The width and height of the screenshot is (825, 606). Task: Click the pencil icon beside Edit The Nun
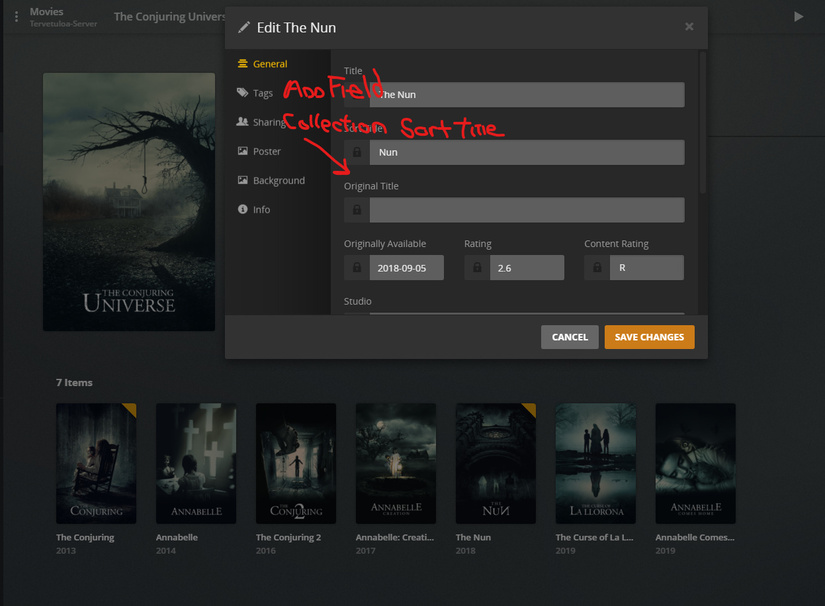tap(244, 27)
